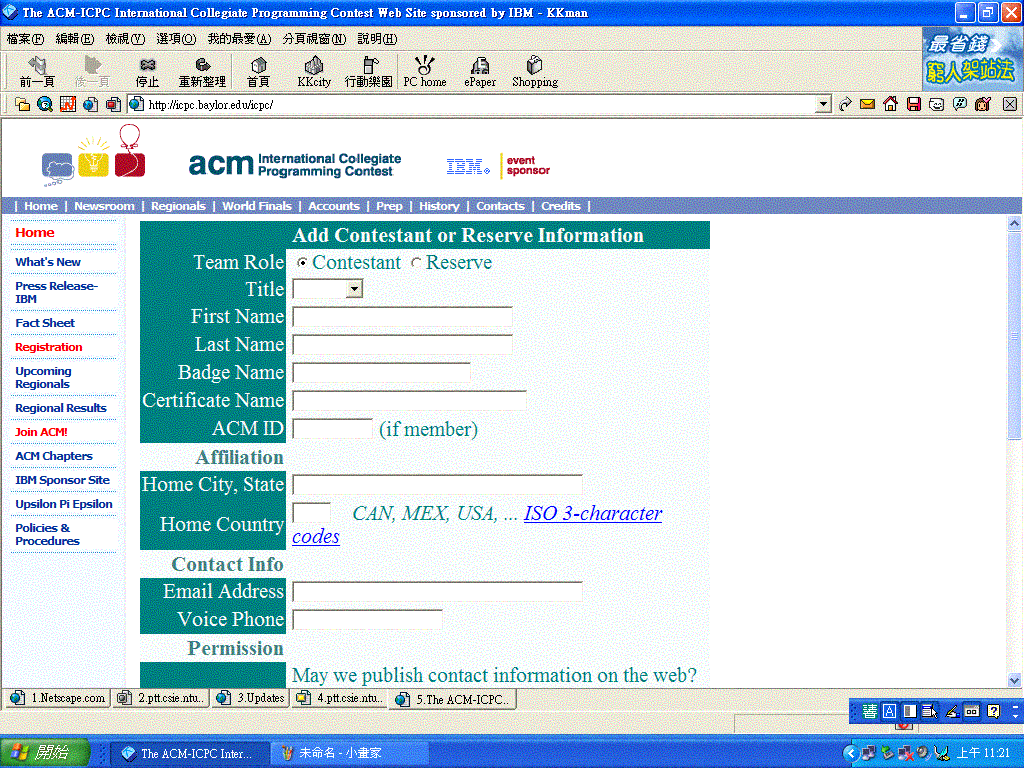
Task: Click the Refresh (重新整理) toolbar icon
Action: click(x=202, y=71)
